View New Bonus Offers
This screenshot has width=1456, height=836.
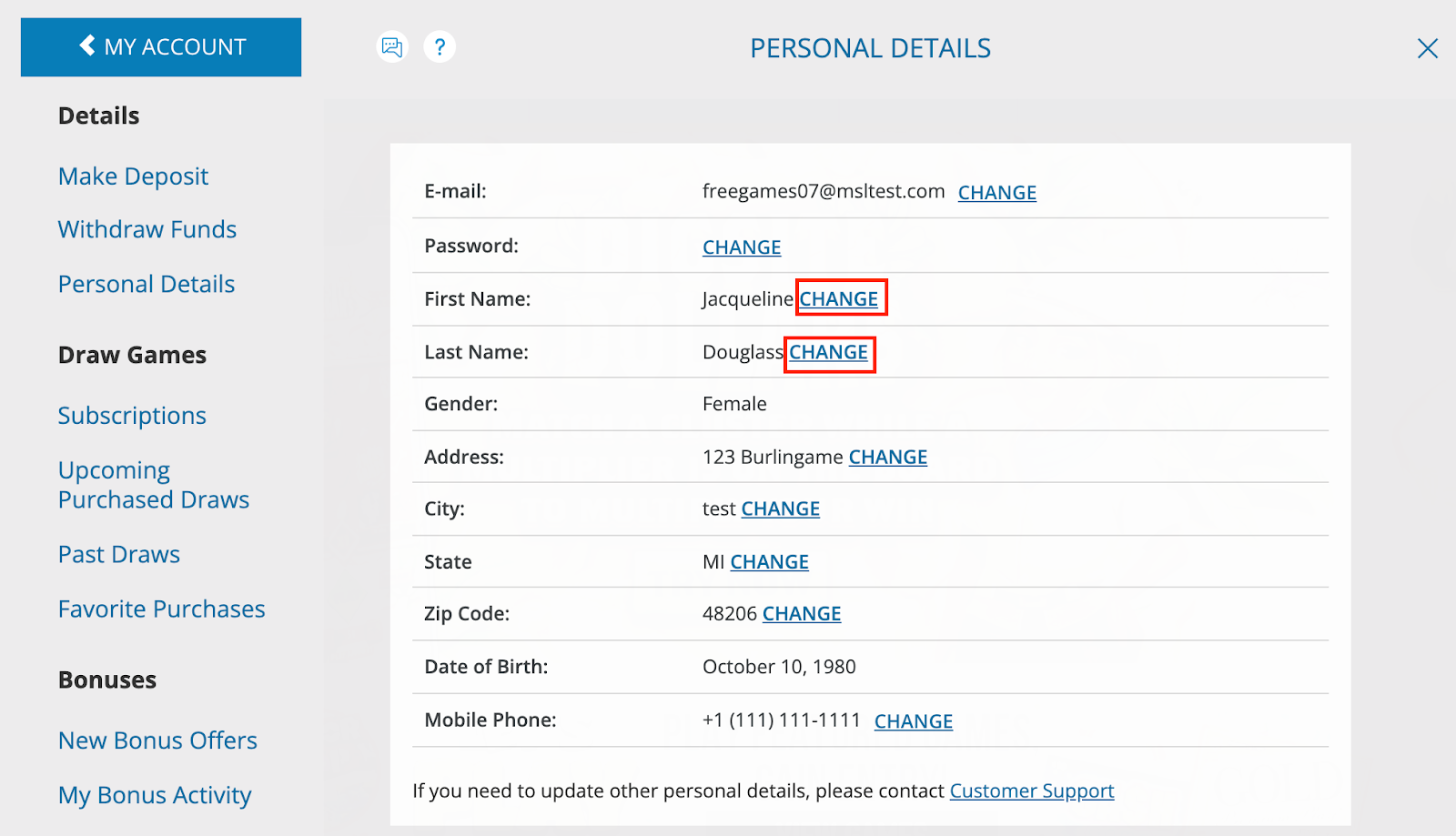(x=157, y=740)
